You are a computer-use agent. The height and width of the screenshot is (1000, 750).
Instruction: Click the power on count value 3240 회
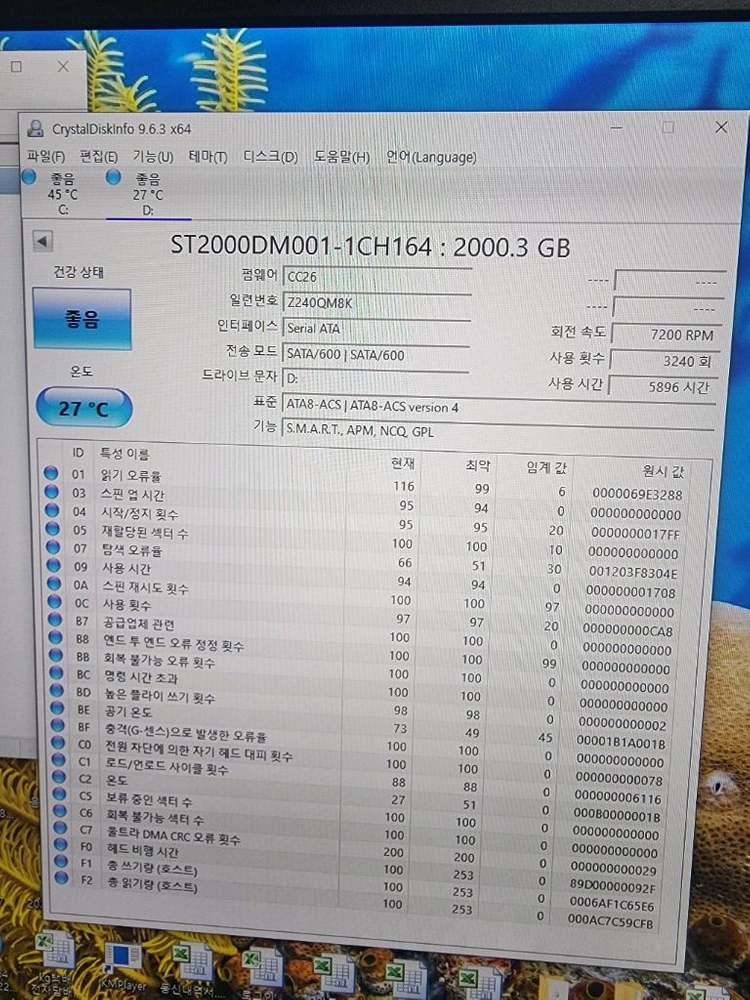pos(665,360)
